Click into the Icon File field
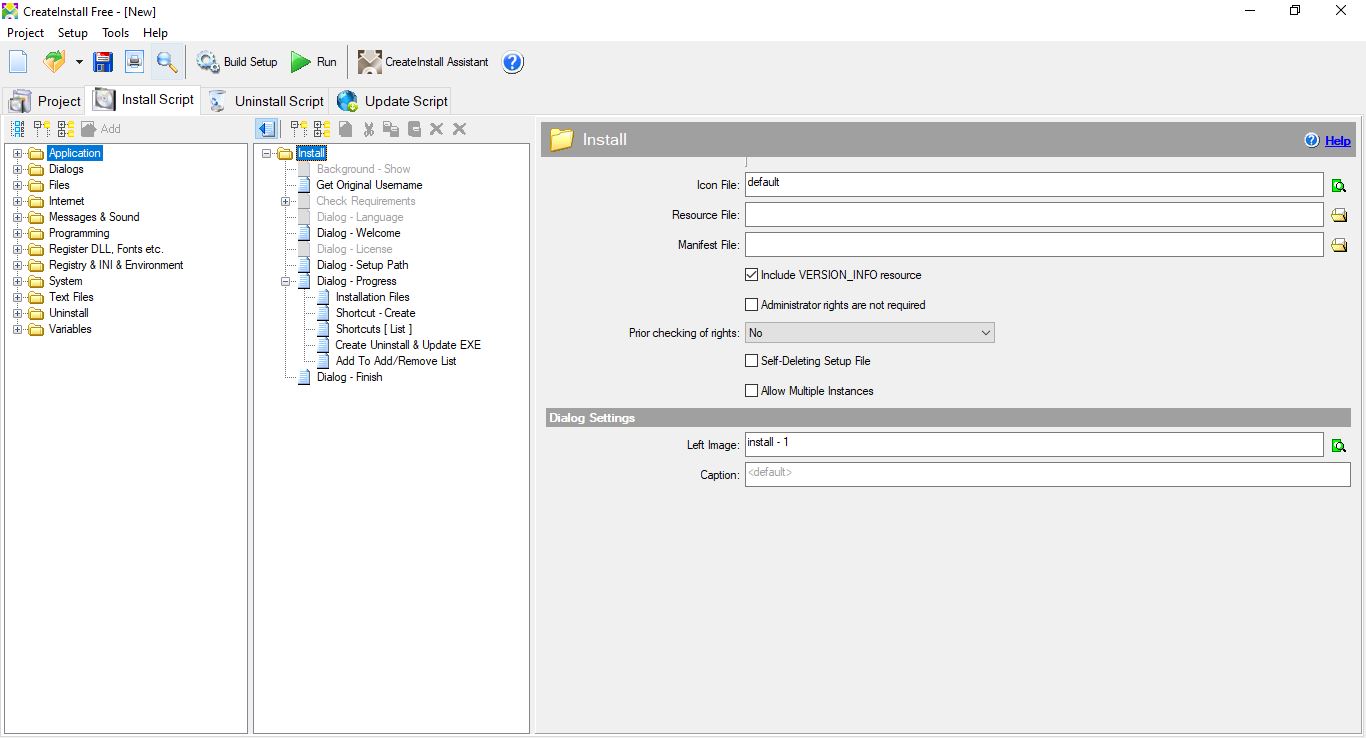 pos(1034,185)
